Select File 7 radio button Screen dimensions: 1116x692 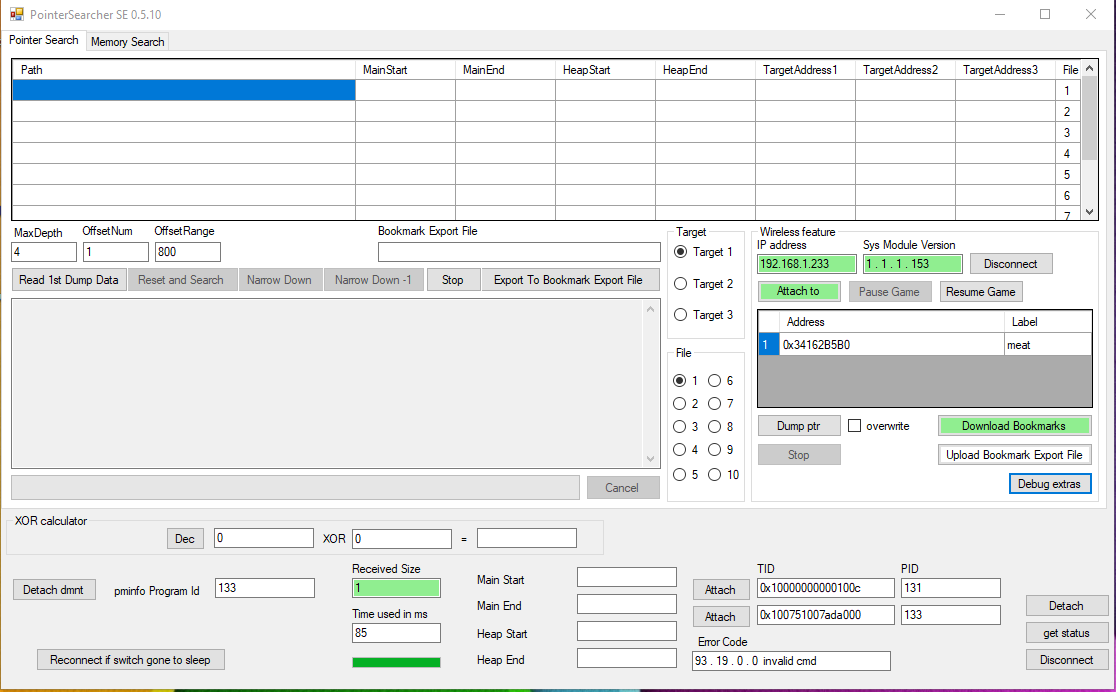pos(721,404)
